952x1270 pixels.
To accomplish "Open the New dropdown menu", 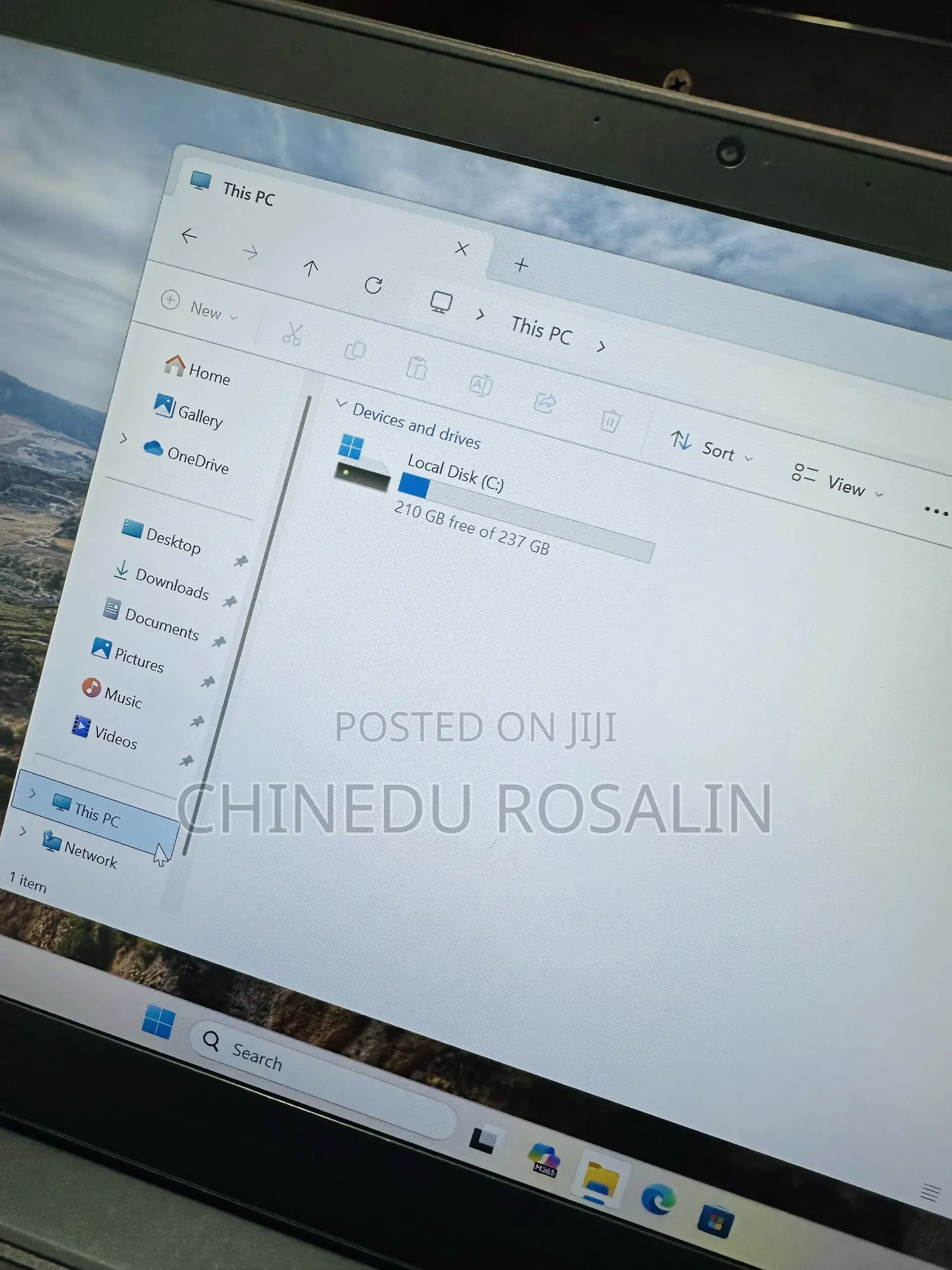I will click(200, 307).
